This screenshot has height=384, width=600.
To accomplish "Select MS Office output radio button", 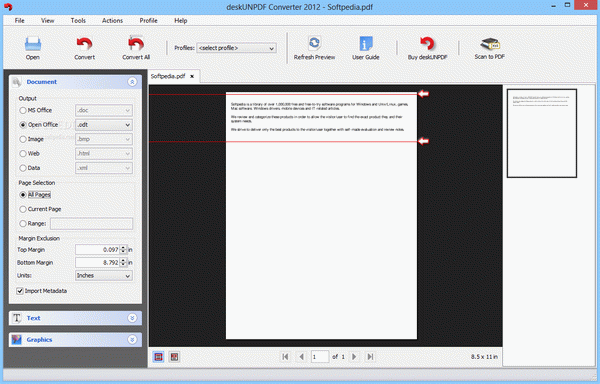I will point(23,110).
